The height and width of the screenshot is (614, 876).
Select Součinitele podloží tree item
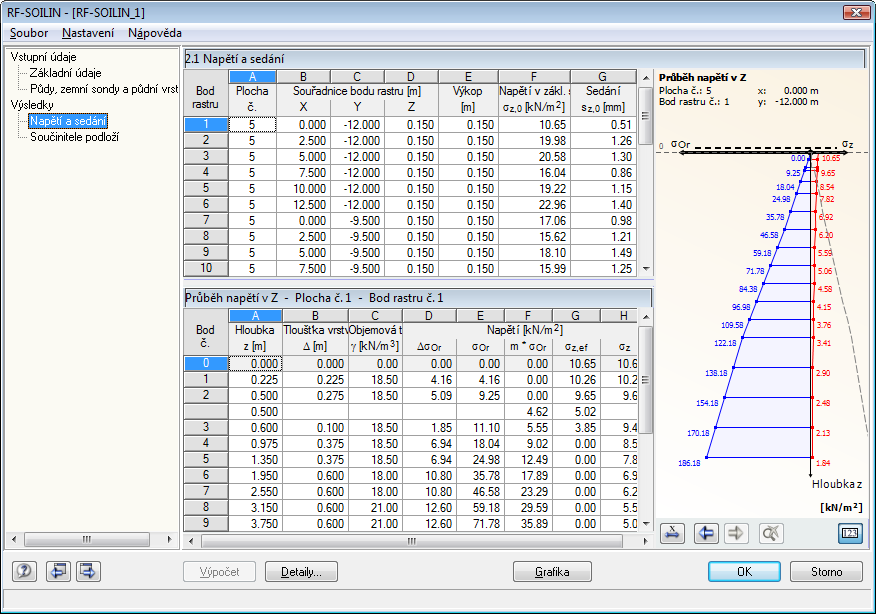tap(74, 137)
